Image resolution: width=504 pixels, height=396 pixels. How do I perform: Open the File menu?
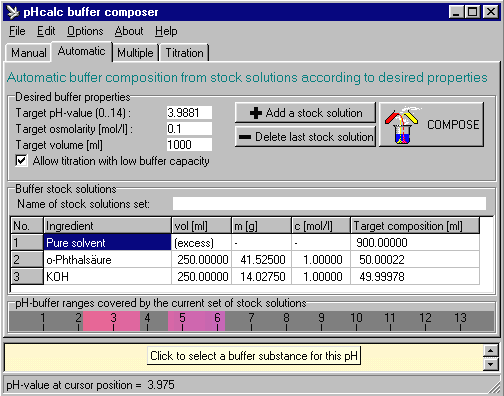coord(17,31)
